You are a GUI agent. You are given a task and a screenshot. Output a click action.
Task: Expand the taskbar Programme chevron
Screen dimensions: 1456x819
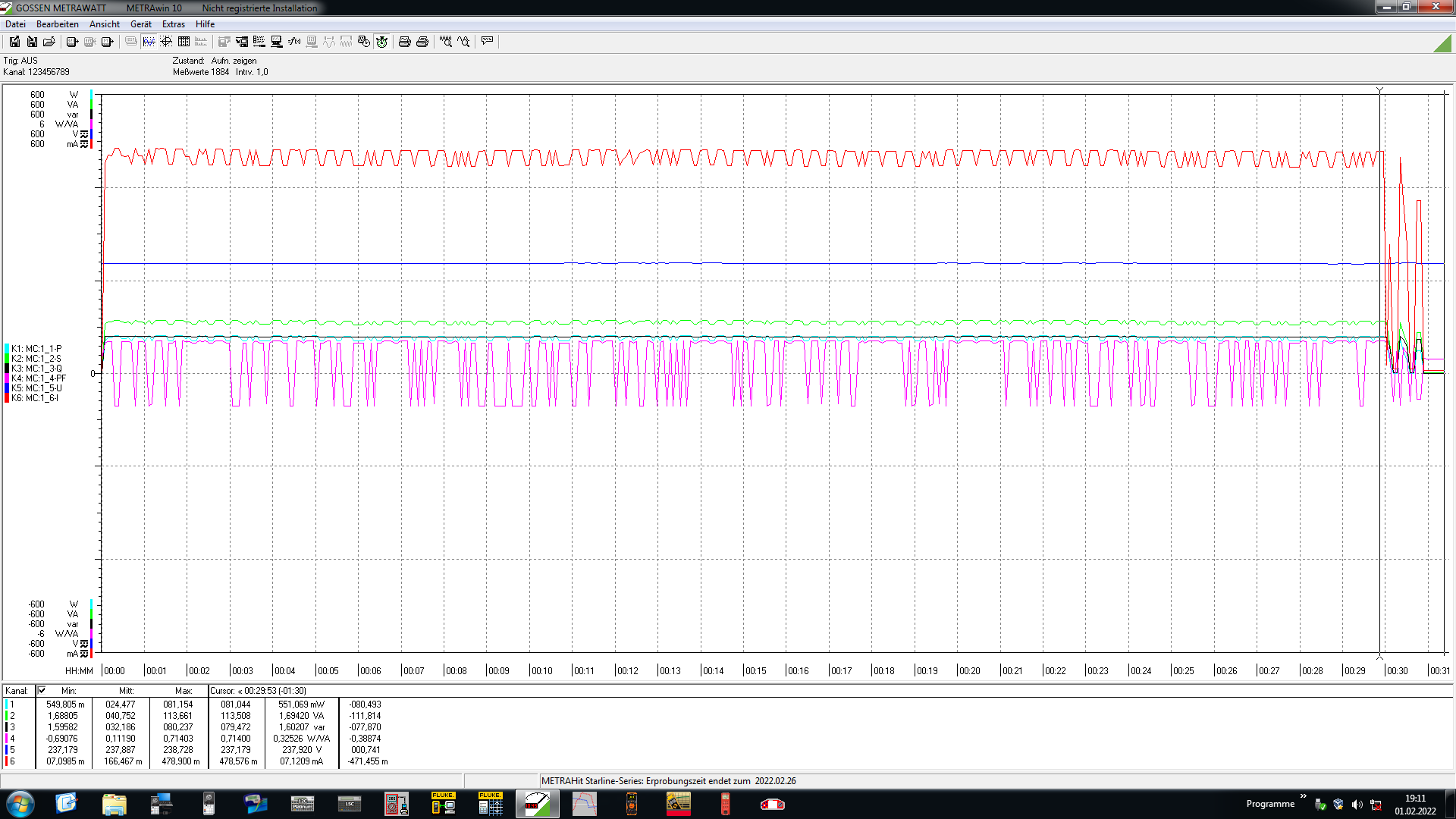[x=1303, y=796]
